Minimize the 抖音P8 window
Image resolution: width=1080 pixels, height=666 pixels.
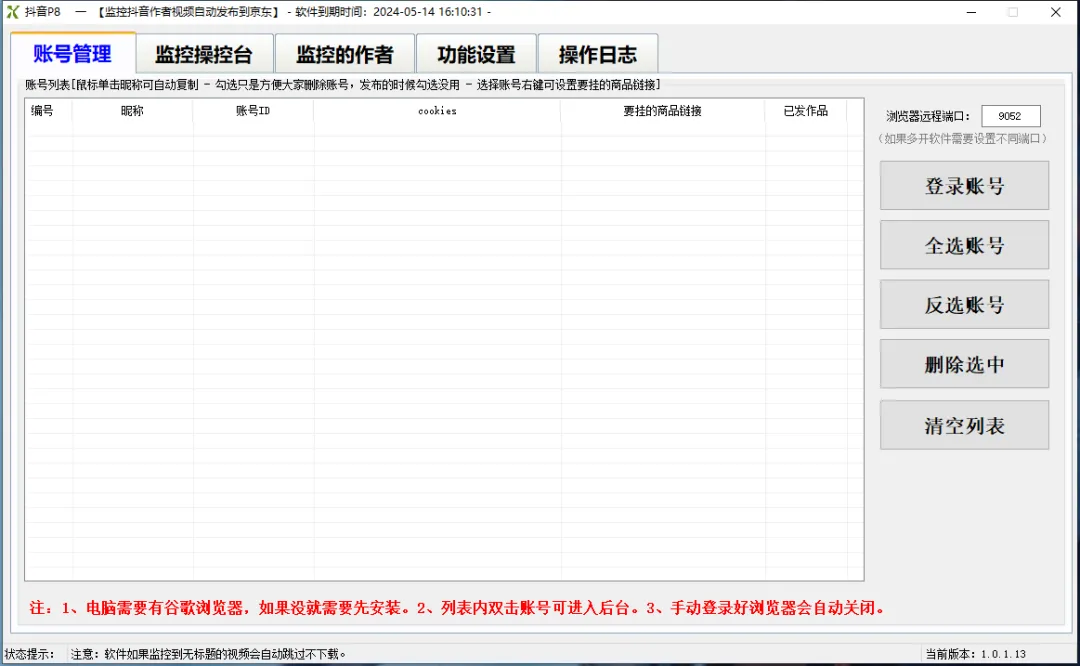point(971,12)
